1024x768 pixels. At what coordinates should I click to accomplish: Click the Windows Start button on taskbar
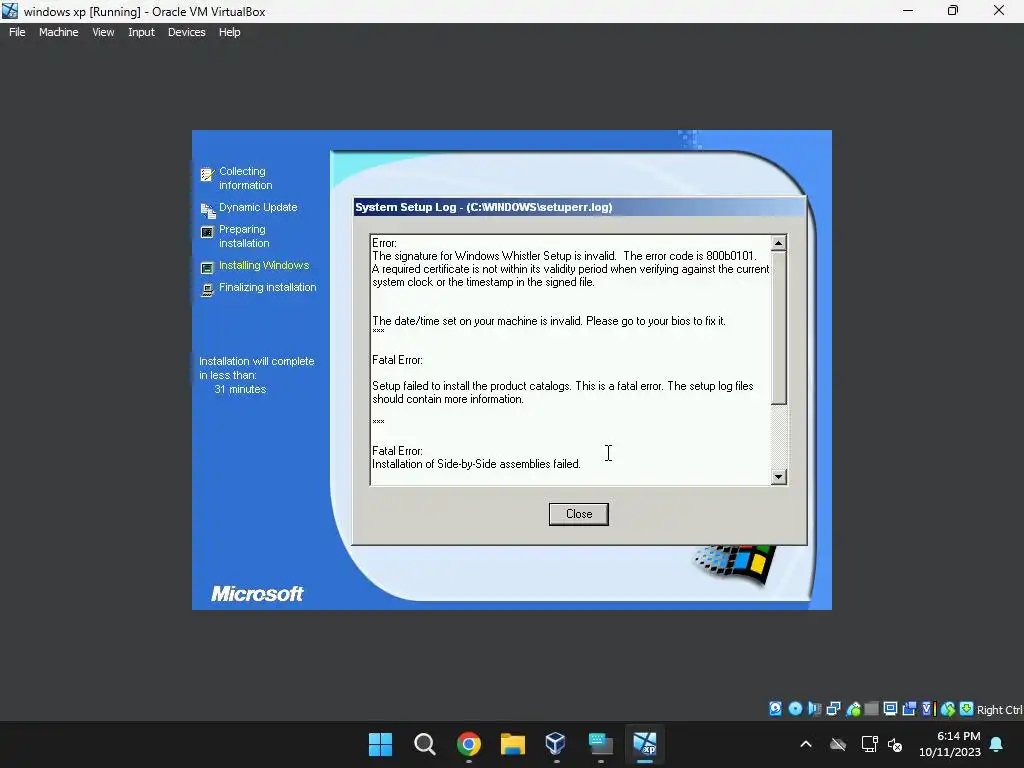380,744
